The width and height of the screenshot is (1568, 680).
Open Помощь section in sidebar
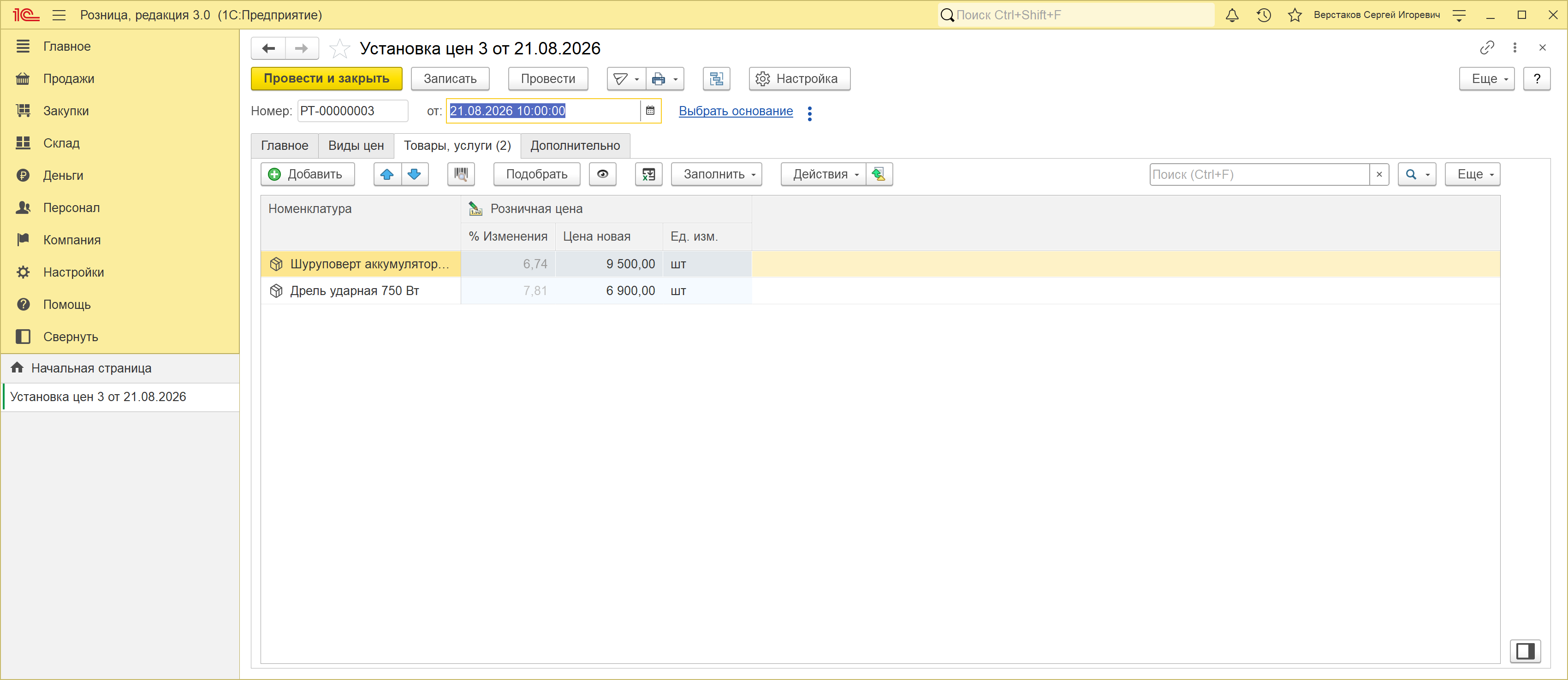[x=120, y=304]
